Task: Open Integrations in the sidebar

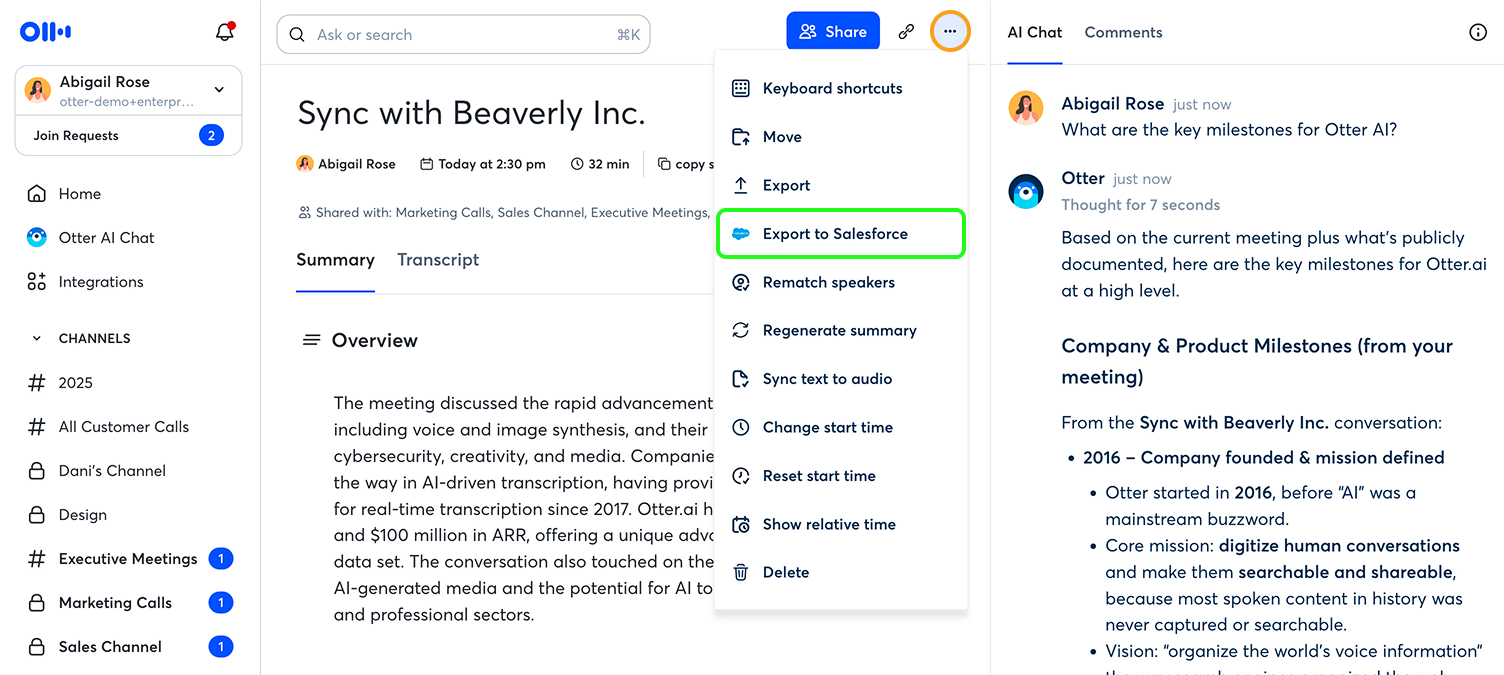Action: 100,282
